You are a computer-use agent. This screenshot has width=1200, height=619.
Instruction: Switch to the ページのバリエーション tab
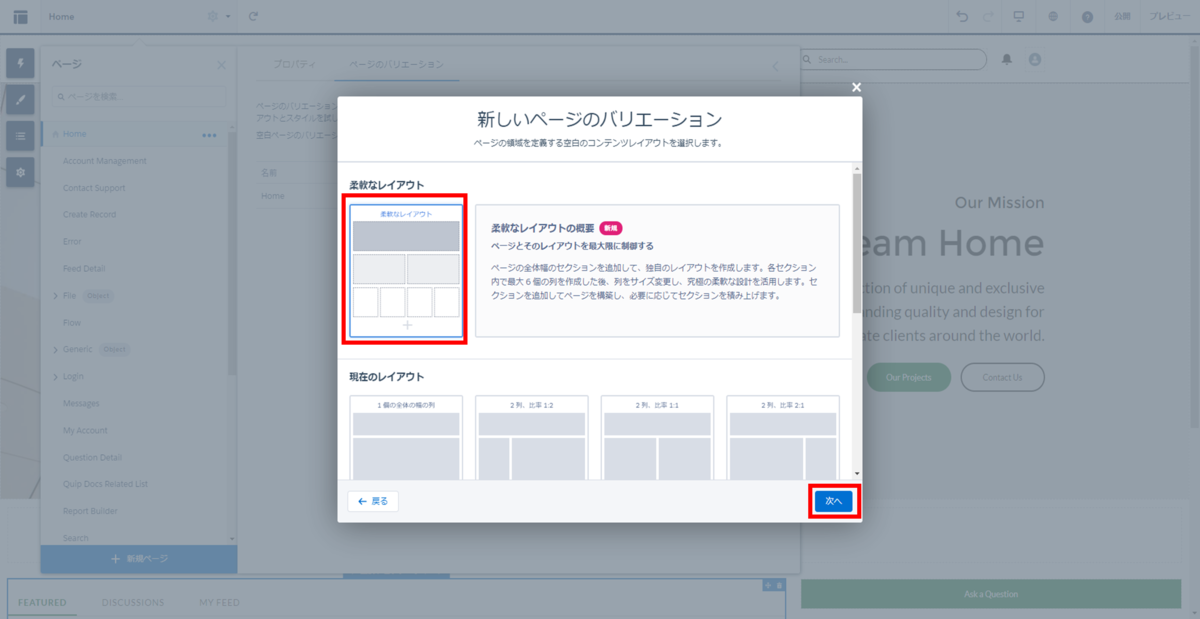(x=396, y=64)
